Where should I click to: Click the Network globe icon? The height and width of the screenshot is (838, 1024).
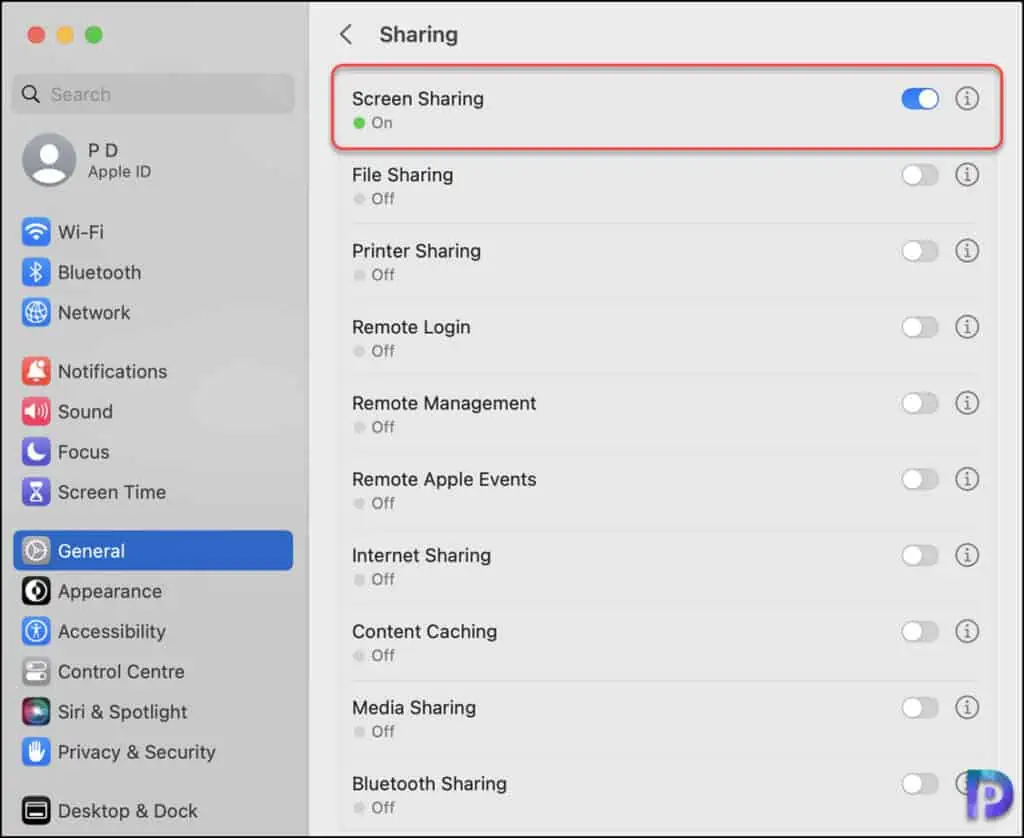point(36,313)
